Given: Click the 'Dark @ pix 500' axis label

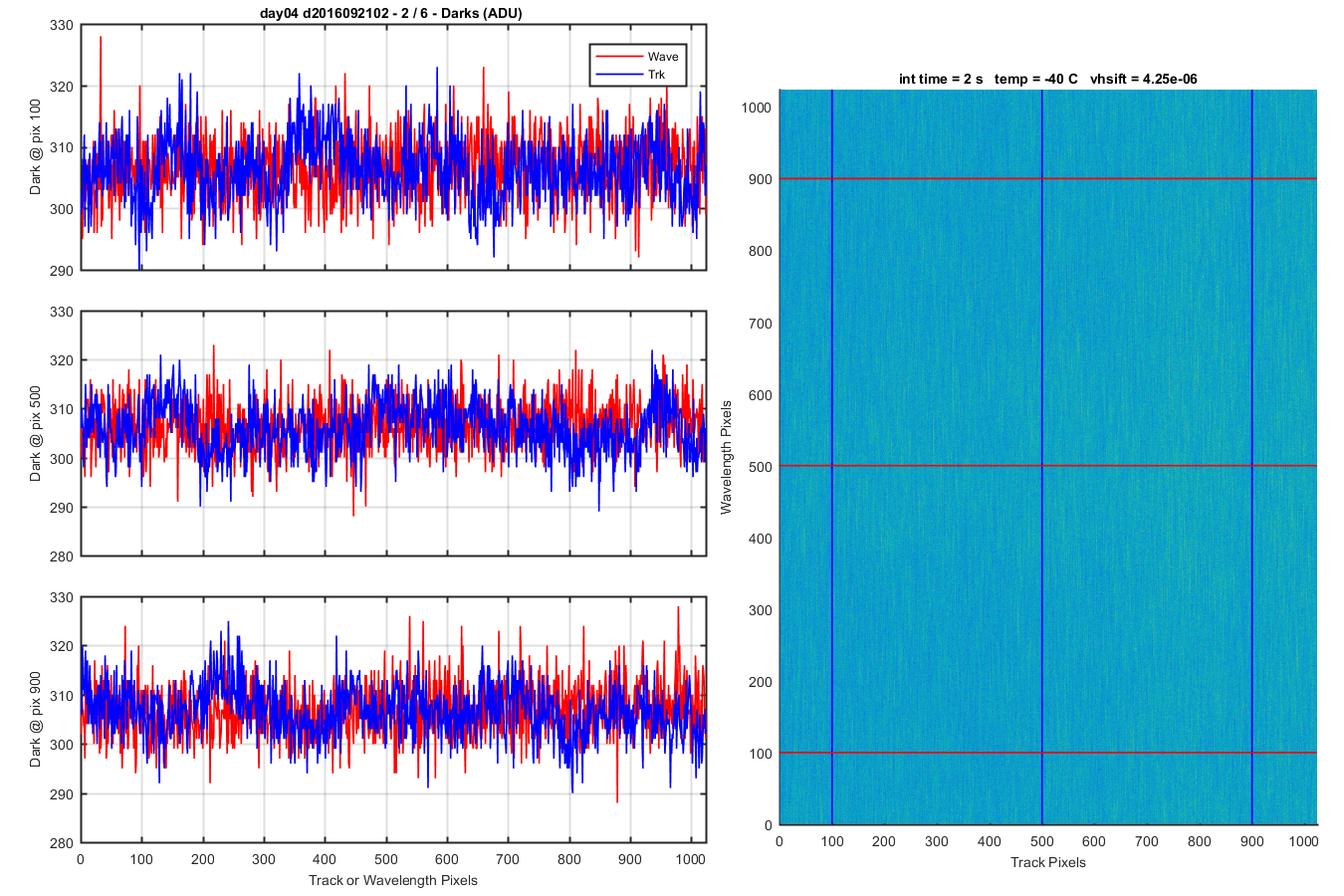Looking at the screenshot, I should [36, 433].
